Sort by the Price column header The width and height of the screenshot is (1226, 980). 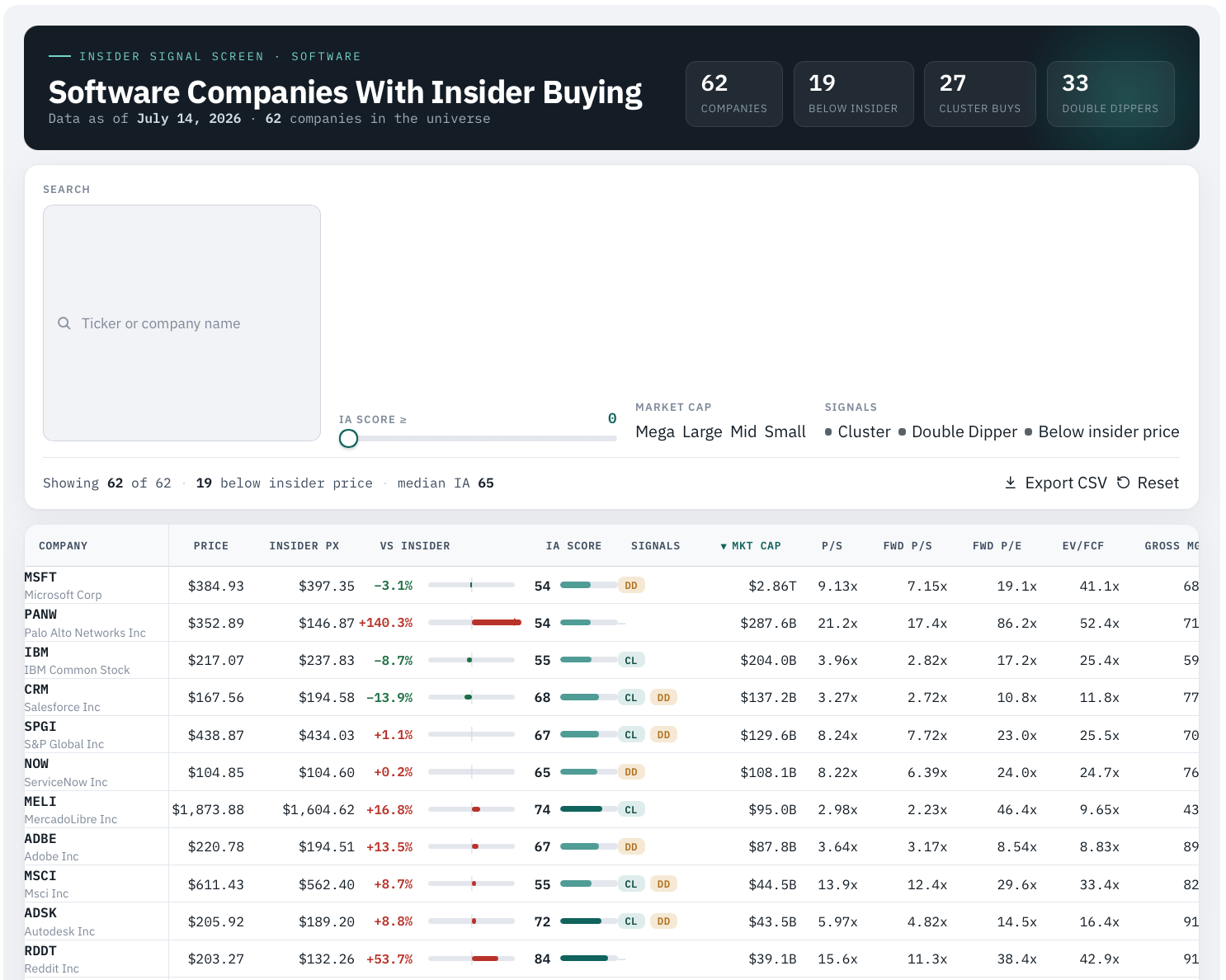(x=211, y=546)
